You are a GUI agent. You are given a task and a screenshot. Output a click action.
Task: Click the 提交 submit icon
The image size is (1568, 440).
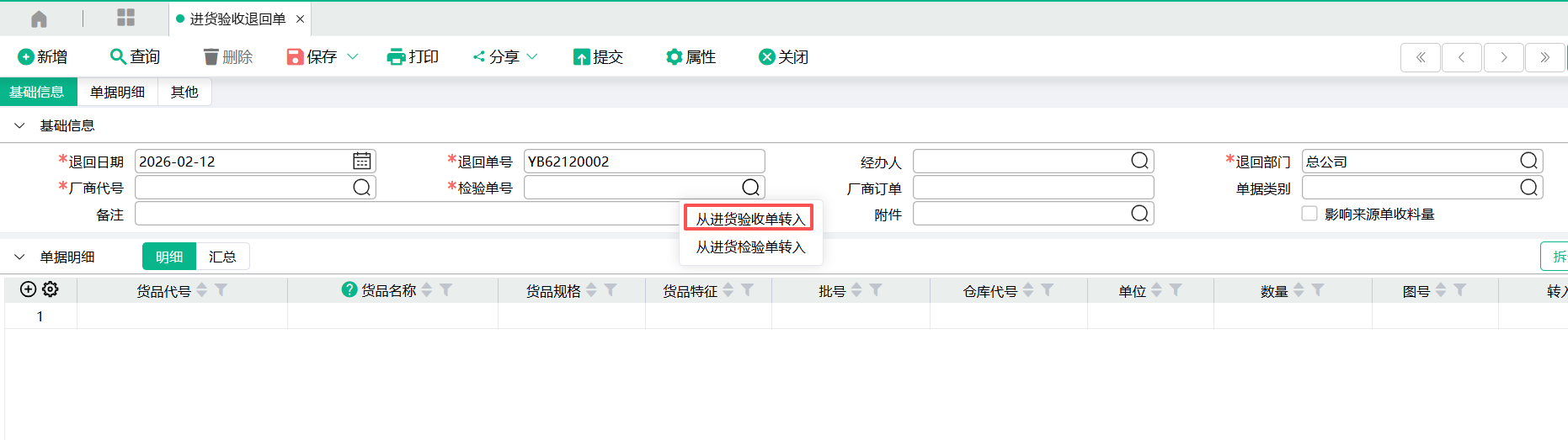click(x=581, y=57)
